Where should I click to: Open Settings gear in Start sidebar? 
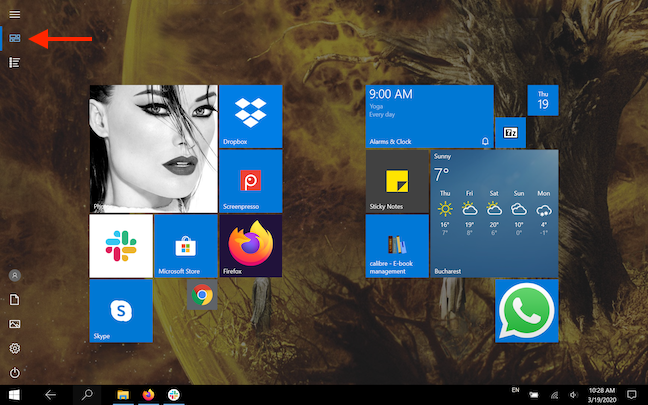point(14,348)
